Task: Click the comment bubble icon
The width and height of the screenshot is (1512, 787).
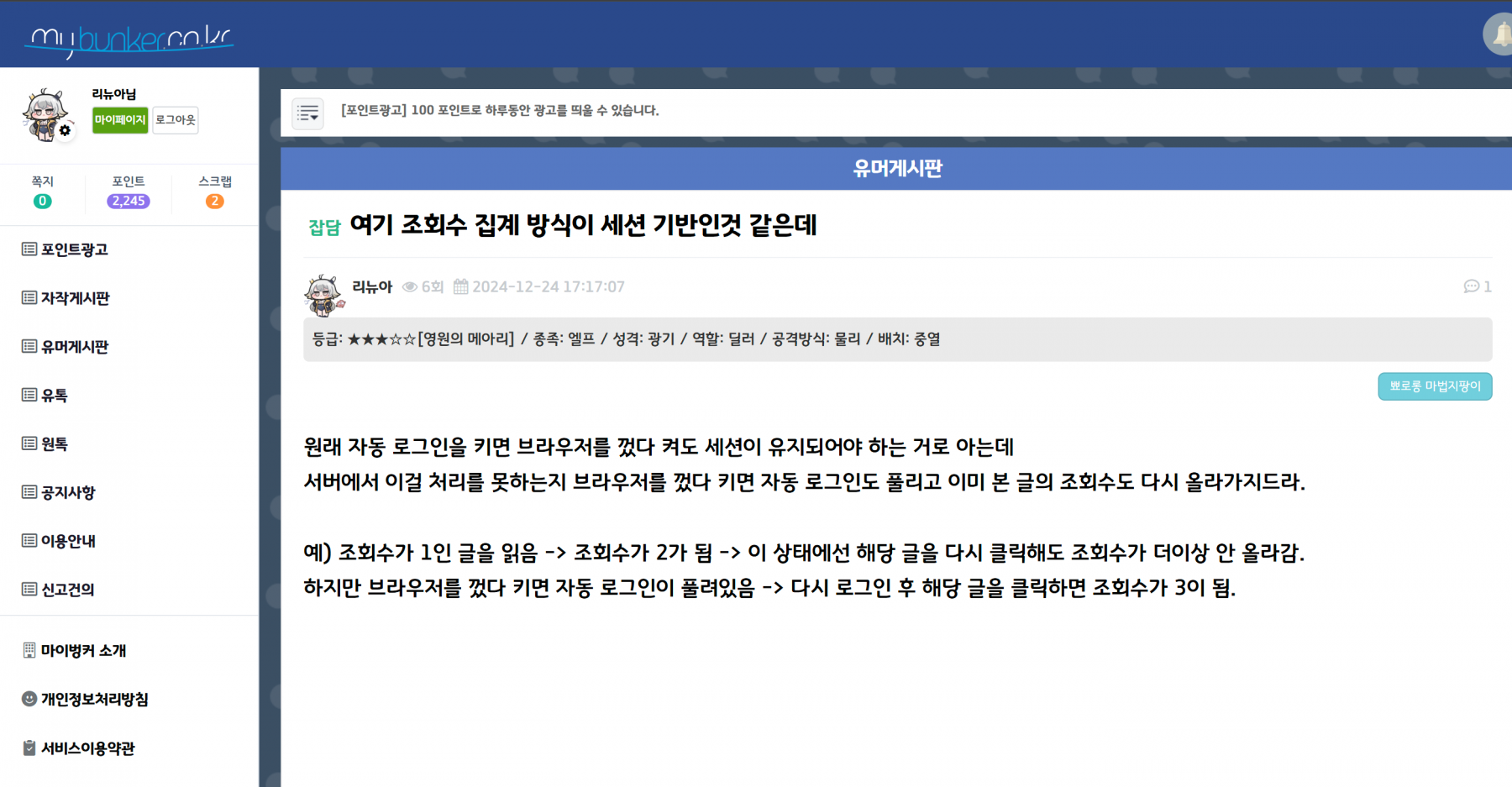Action: tap(1471, 286)
